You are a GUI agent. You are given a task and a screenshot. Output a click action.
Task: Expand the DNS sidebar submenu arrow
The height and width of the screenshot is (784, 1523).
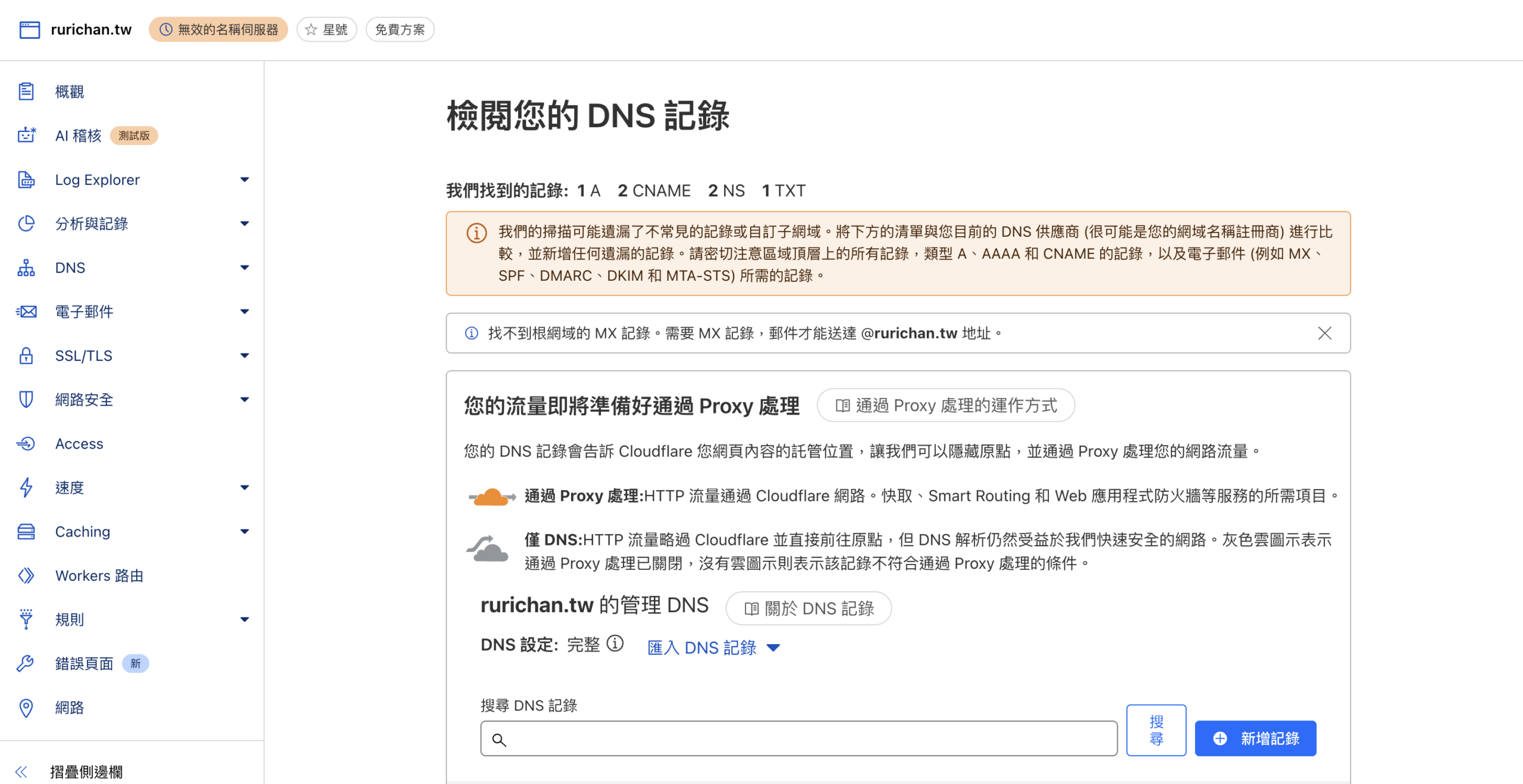(x=245, y=268)
